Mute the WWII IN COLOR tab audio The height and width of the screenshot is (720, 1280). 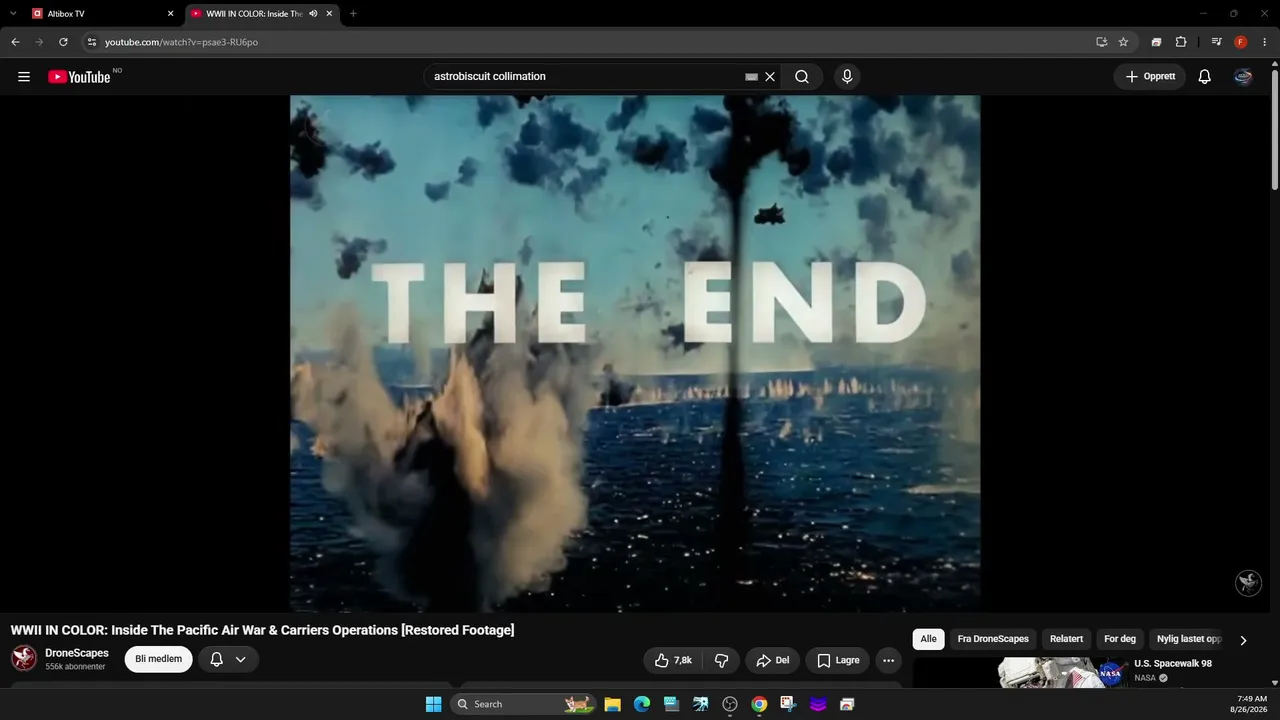click(313, 14)
